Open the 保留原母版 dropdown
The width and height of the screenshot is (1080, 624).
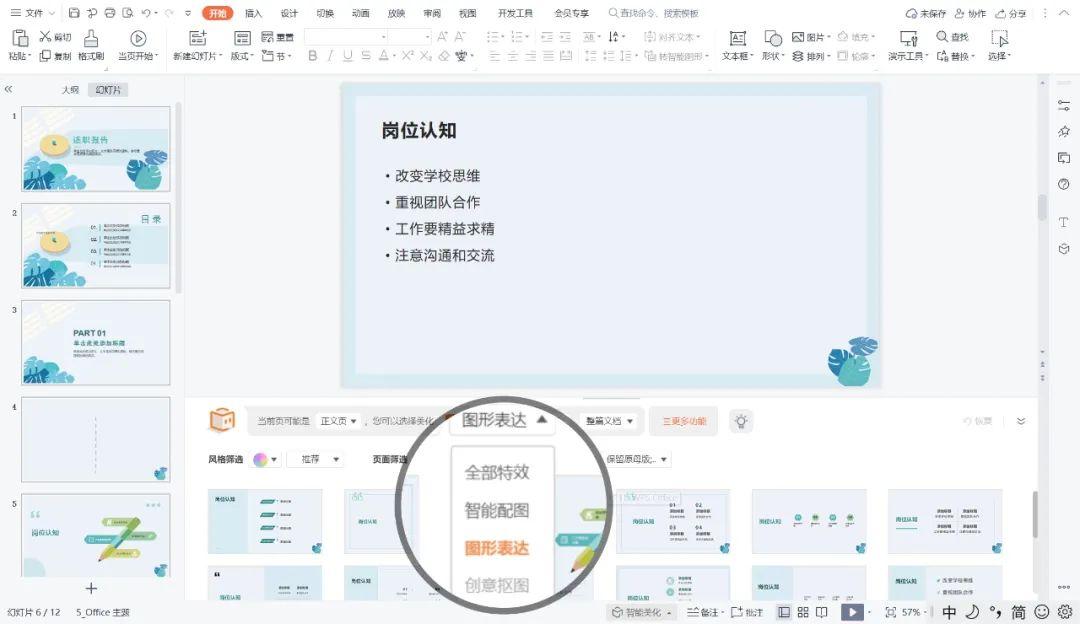636,459
